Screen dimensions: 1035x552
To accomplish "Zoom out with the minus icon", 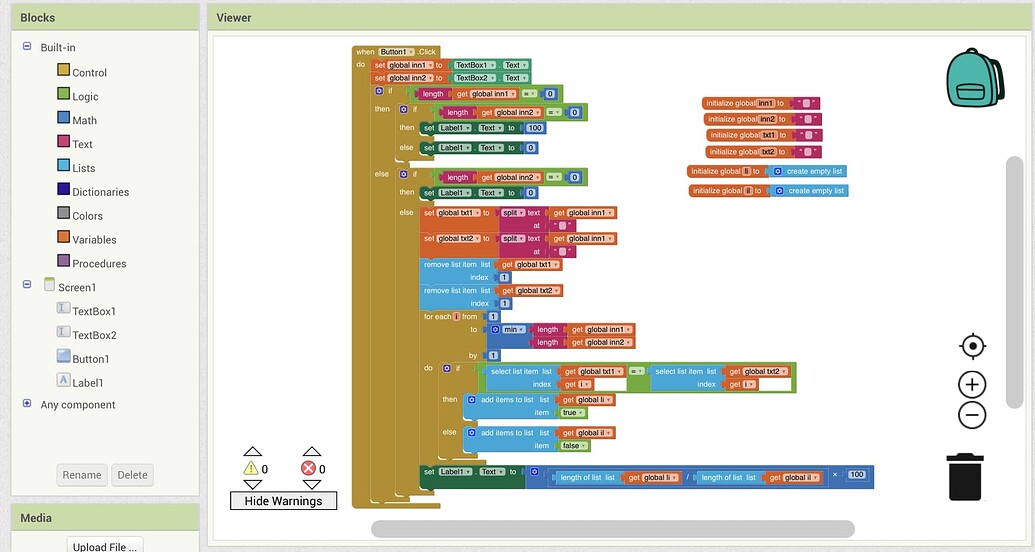I will coord(972,415).
